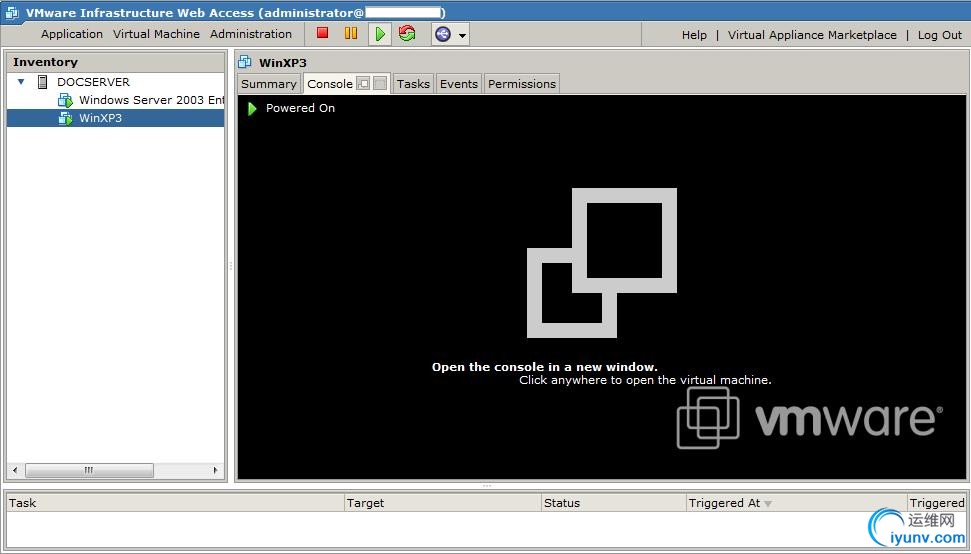This screenshot has width=971, height=554.
Task: Click the Powered On green status icon
Action: 252,108
